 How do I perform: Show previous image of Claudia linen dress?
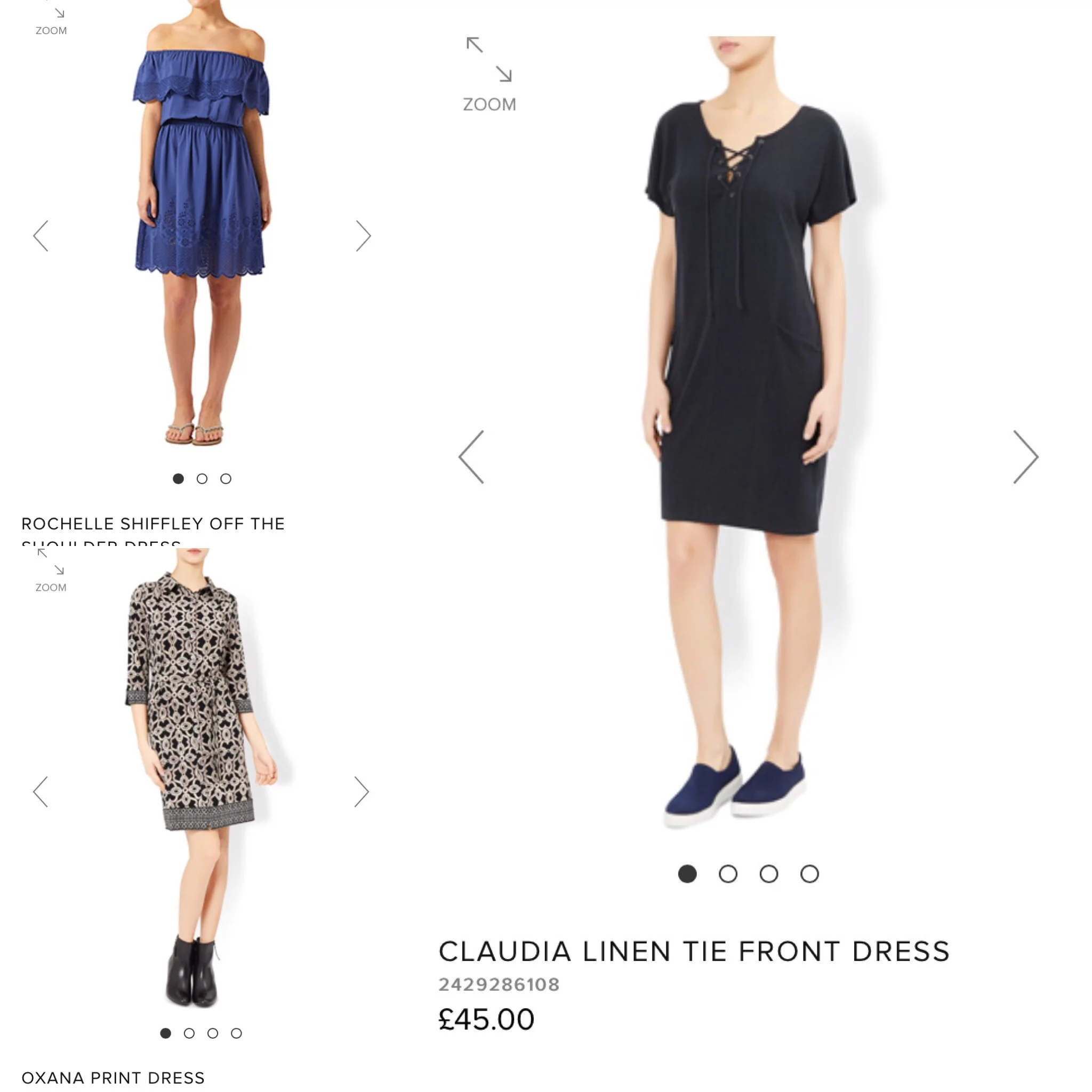click(x=471, y=457)
